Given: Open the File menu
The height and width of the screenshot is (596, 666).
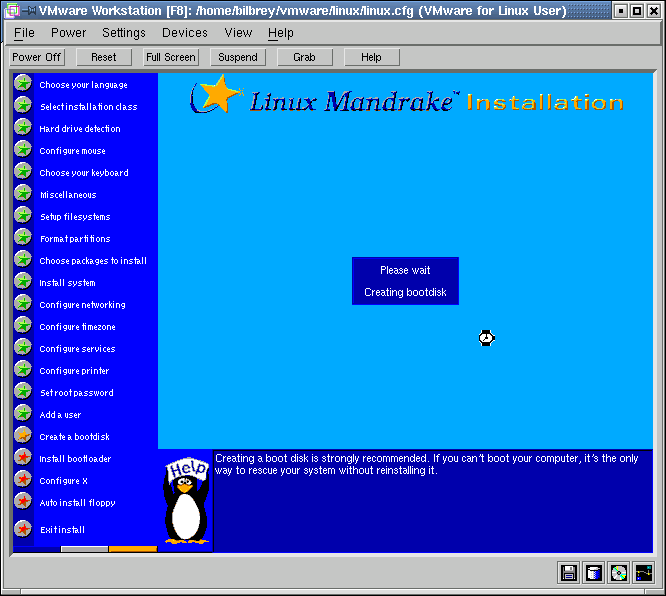Looking at the screenshot, I should 24,33.
